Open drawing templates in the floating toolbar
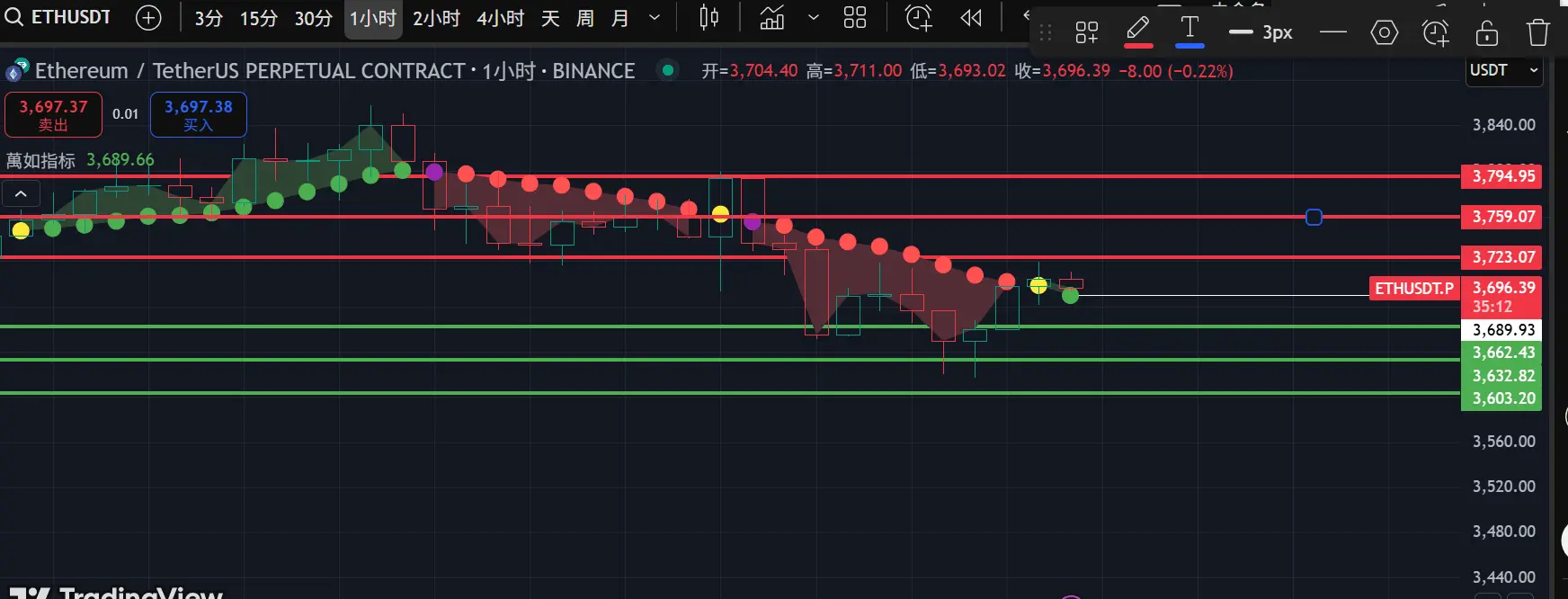 tap(1087, 33)
